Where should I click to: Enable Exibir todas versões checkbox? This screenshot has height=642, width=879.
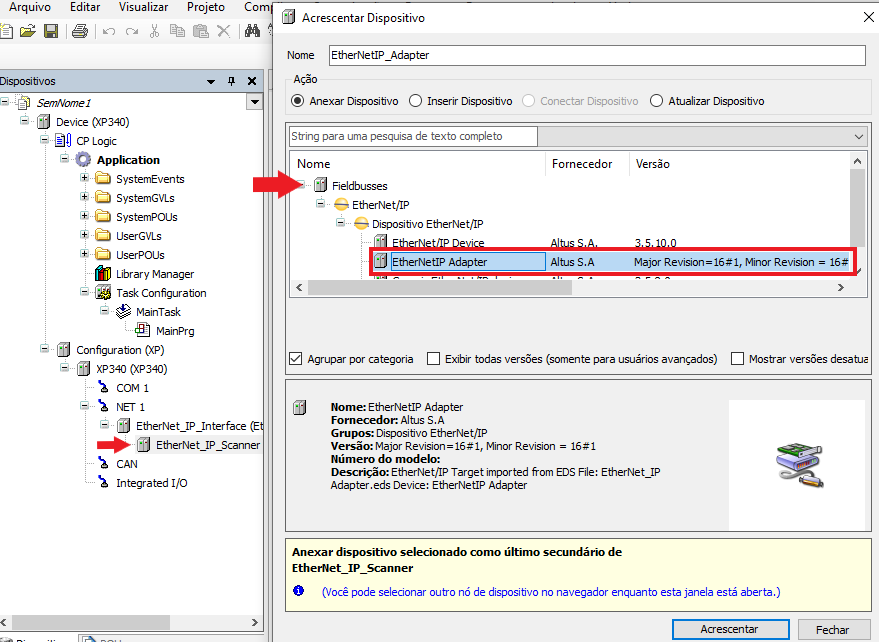(x=434, y=358)
